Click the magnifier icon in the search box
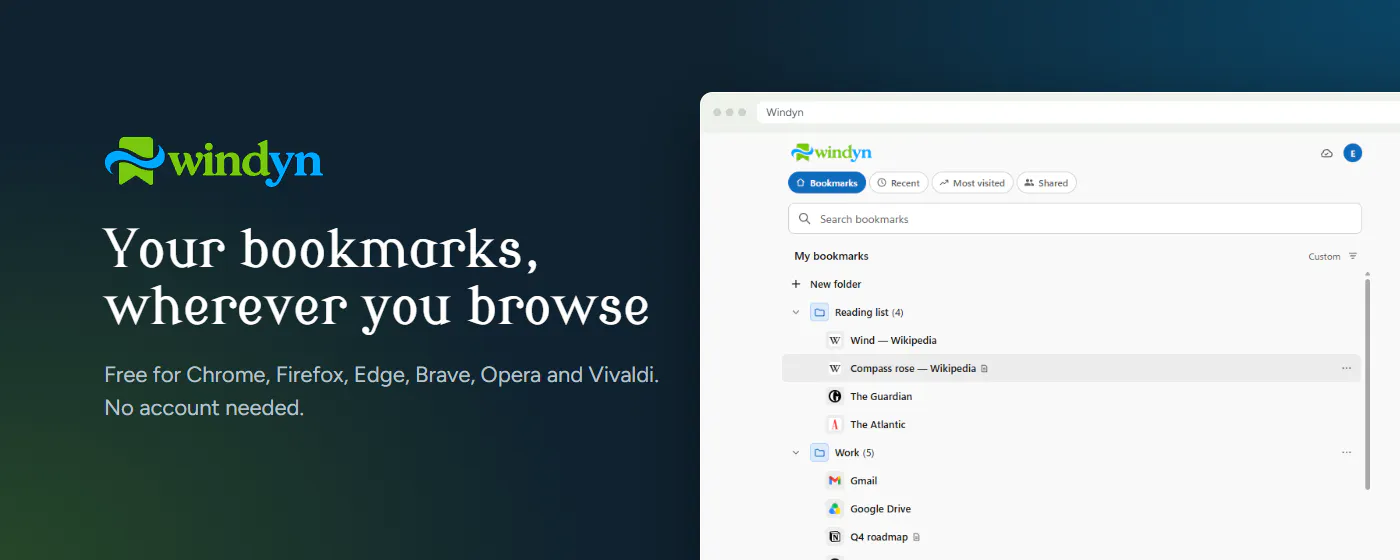This screenshot has height=560, width=1400. pos(805,219)
